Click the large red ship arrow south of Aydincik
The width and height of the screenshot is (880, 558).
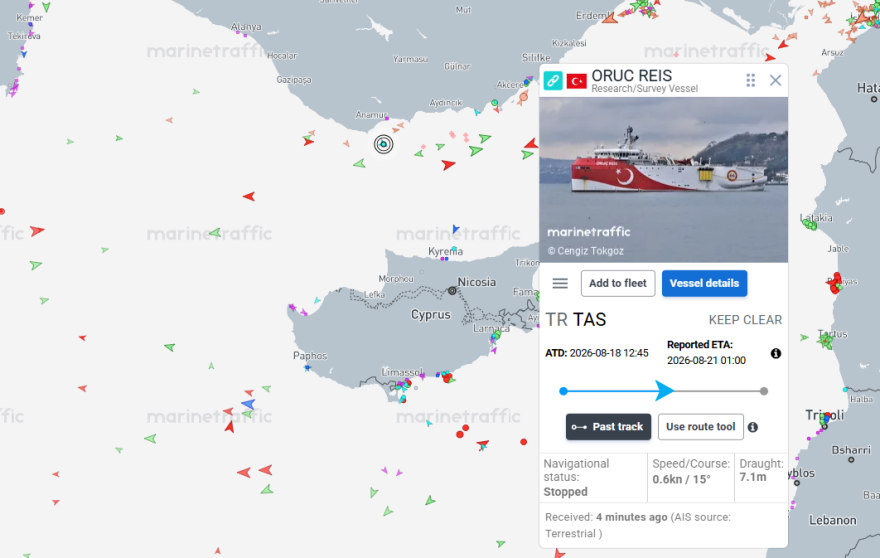[x=448, y=164]
